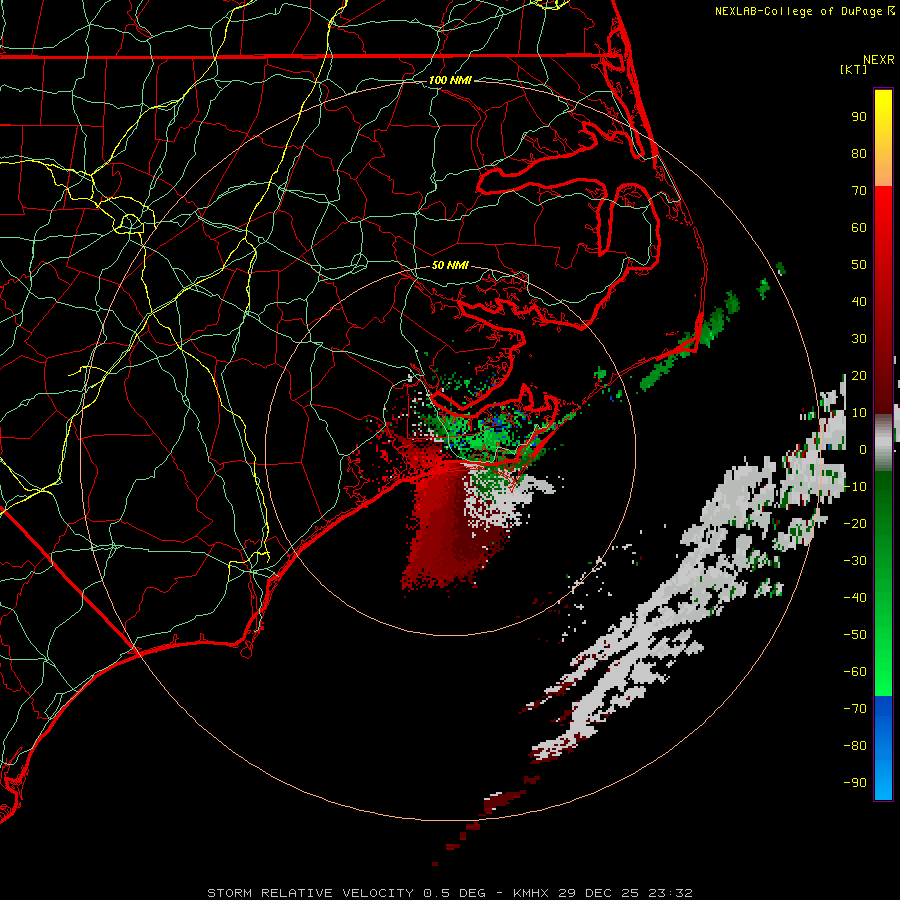Click the positive 30 scale value

point(859,339)
